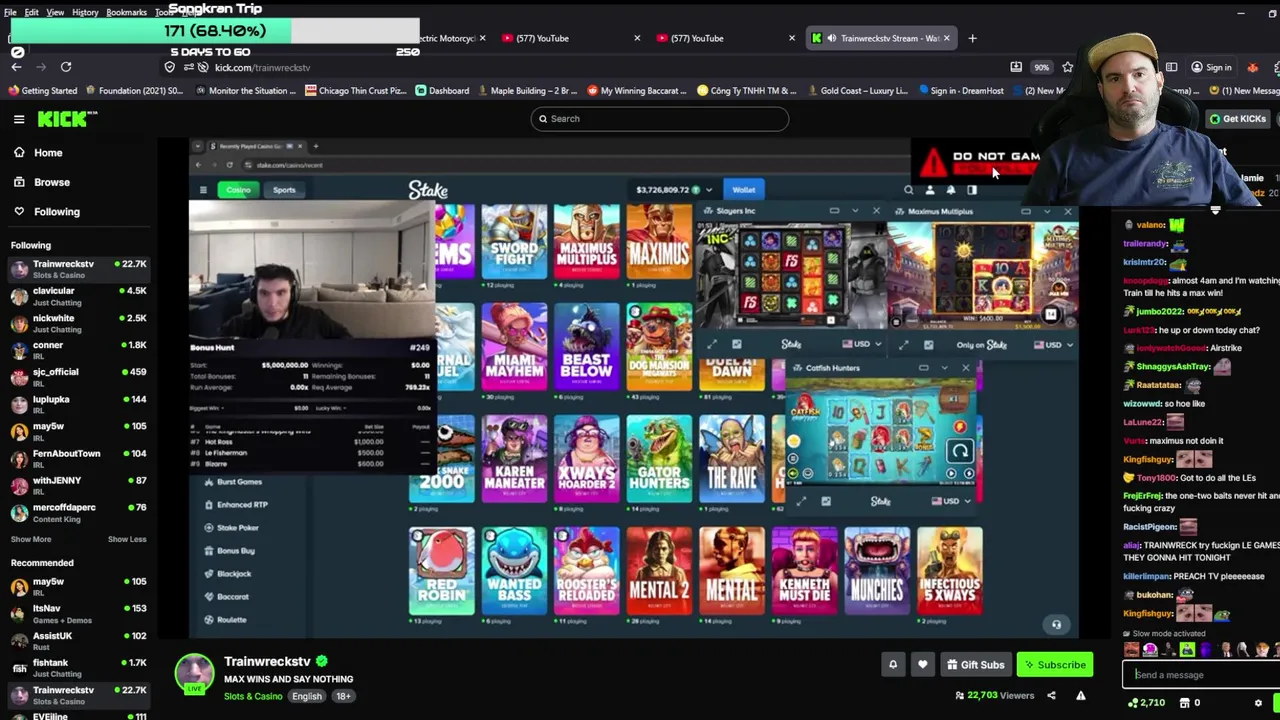Toggle the Kick hamburger menu
1280x720 pixels.
18,119
